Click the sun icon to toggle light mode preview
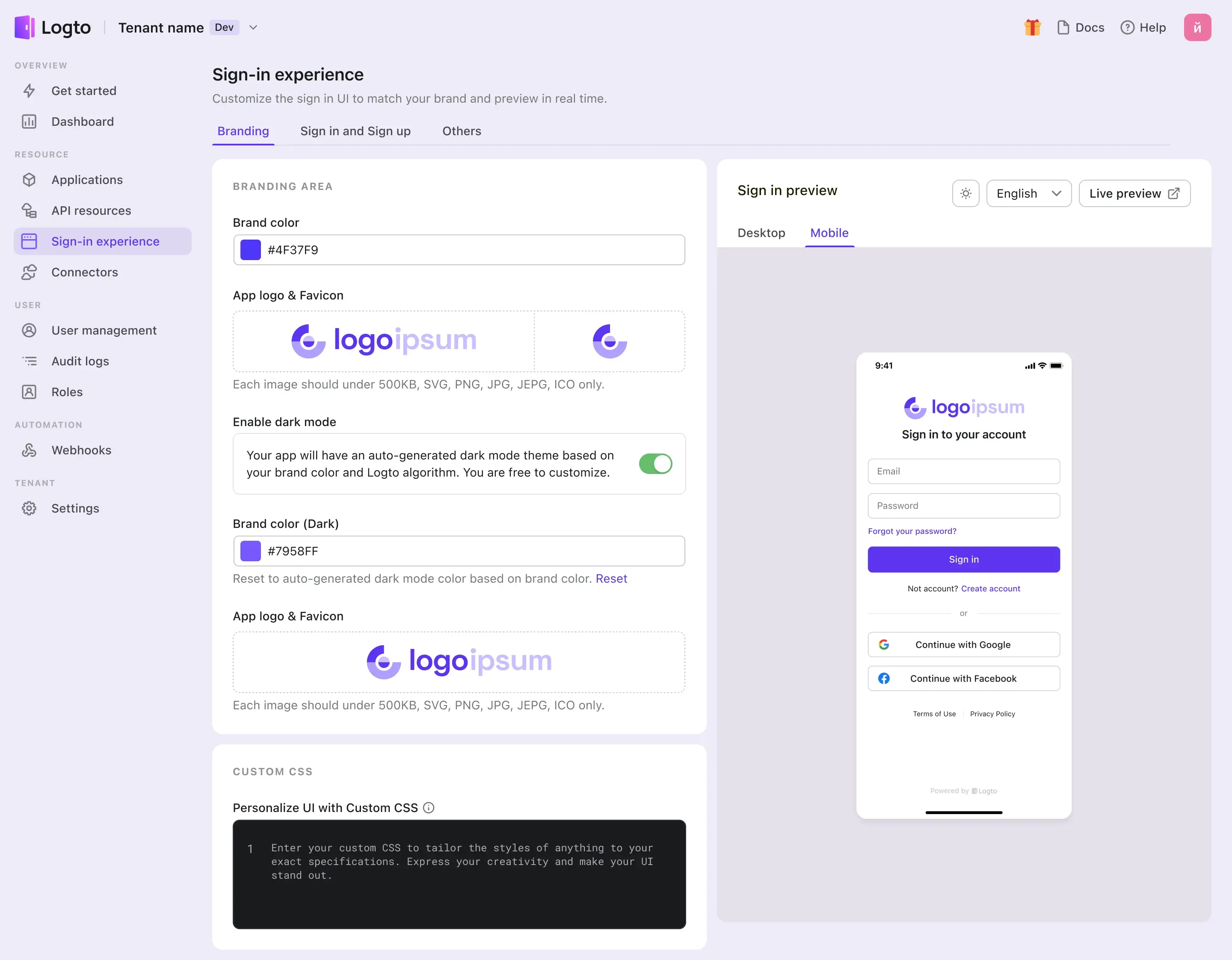The height and width of the screenshot is (960, 1232). 965,193
